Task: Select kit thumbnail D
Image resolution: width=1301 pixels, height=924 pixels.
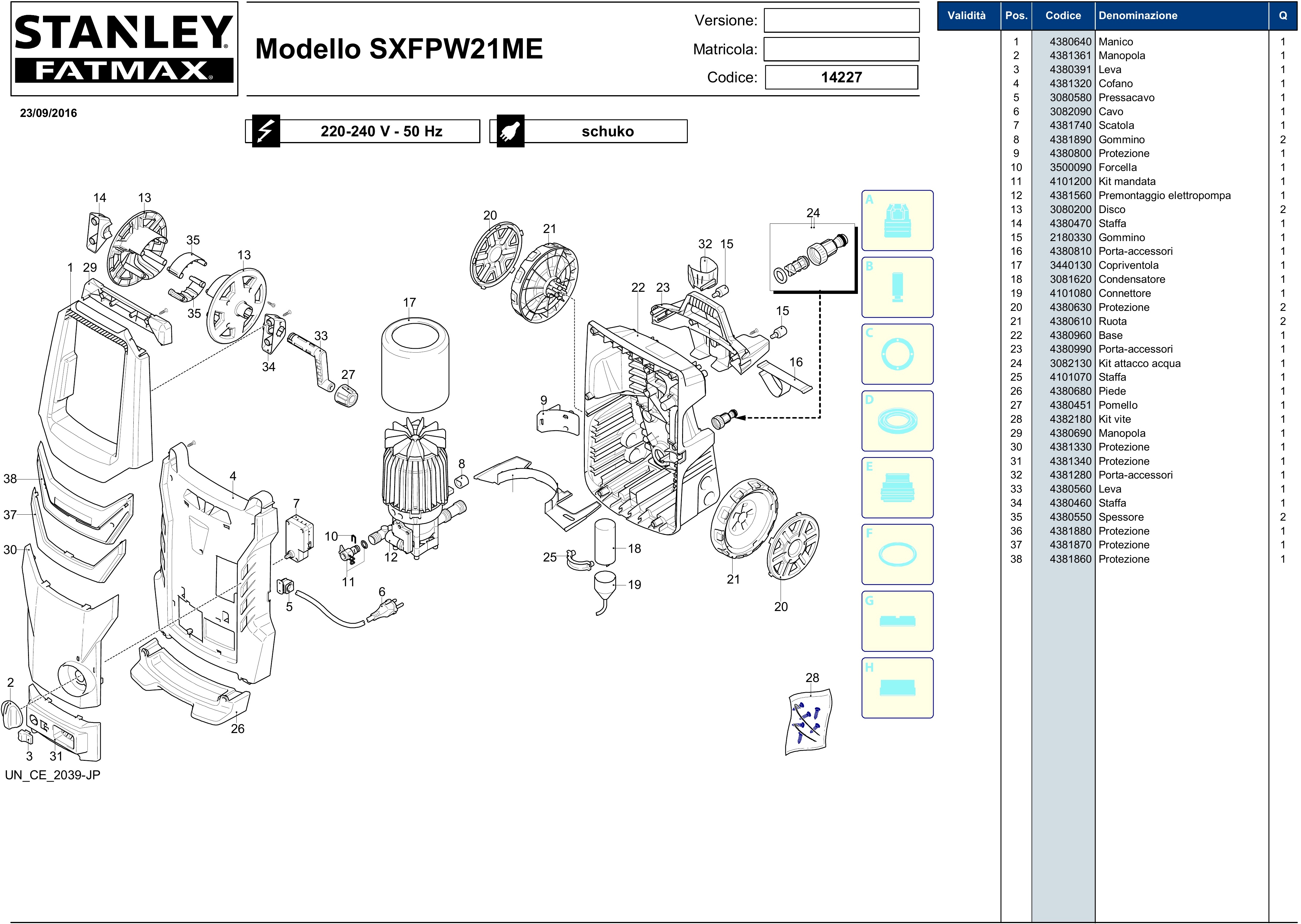Action: click(897, 421)
